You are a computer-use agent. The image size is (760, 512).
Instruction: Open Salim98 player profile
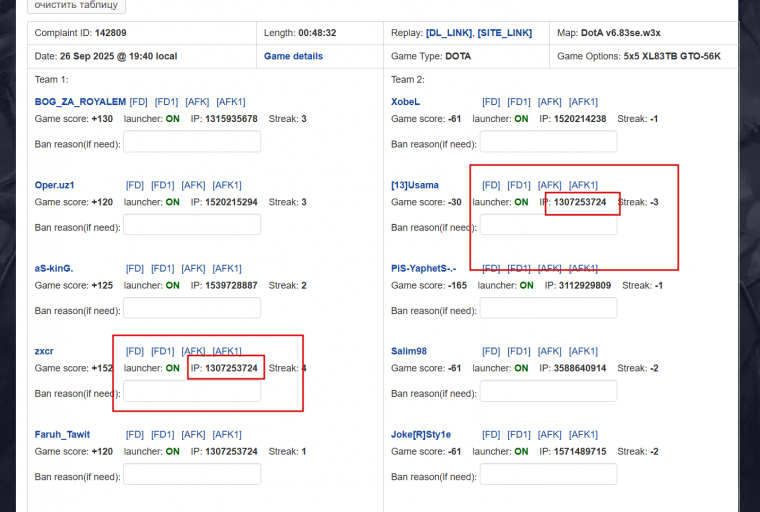tap(409, 352)
